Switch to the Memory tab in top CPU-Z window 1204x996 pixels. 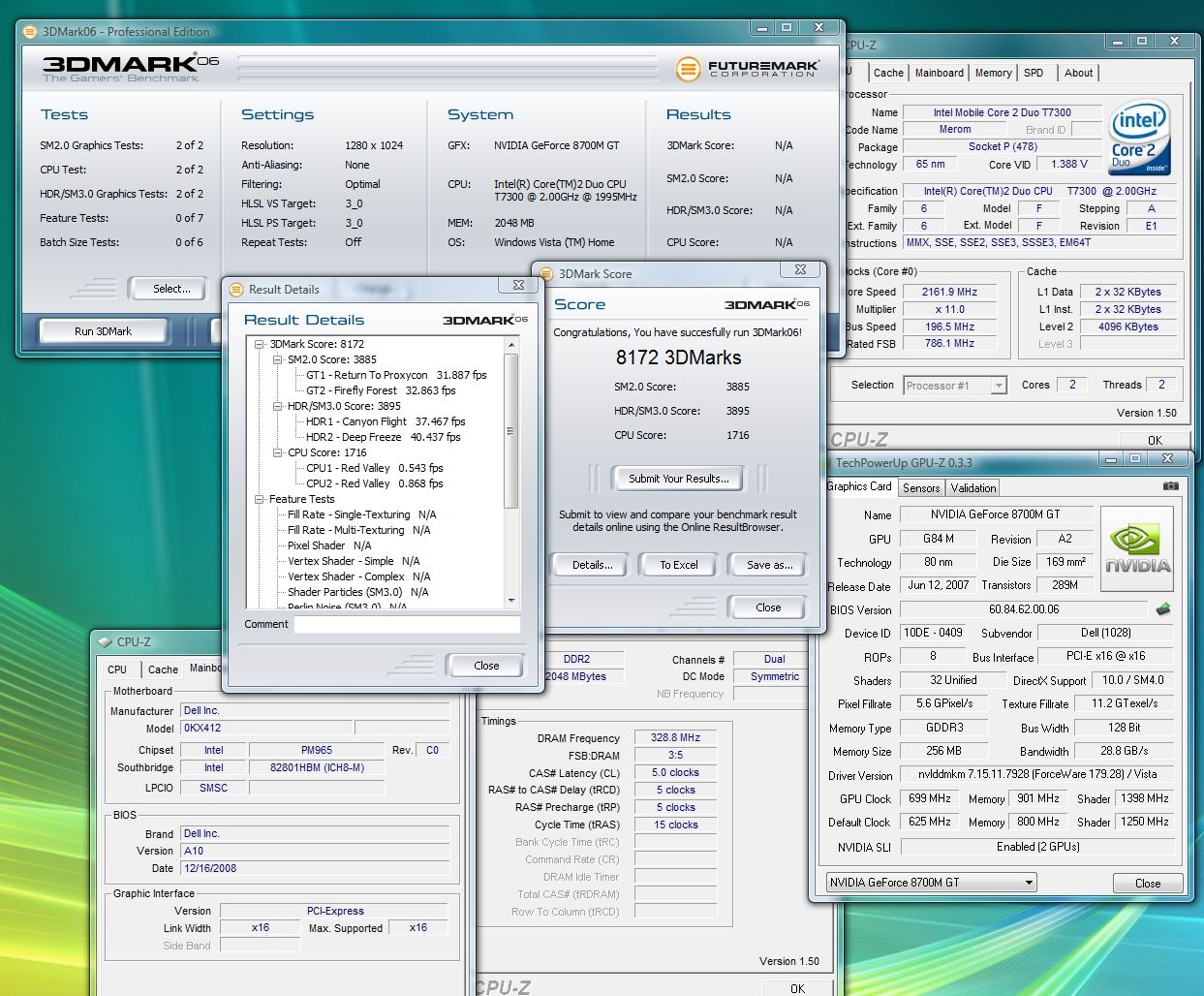993,73
